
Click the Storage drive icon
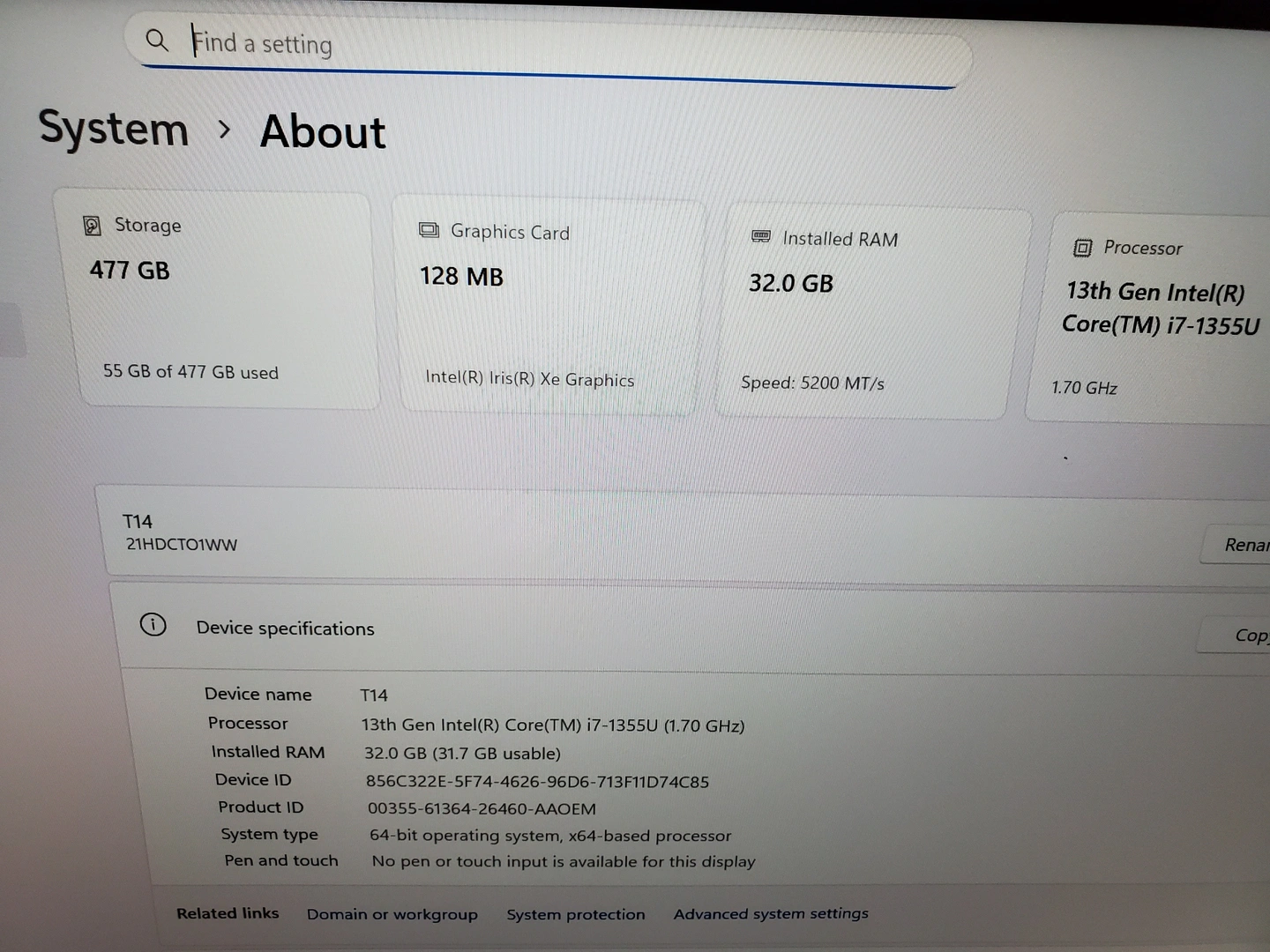pos(92,226)
